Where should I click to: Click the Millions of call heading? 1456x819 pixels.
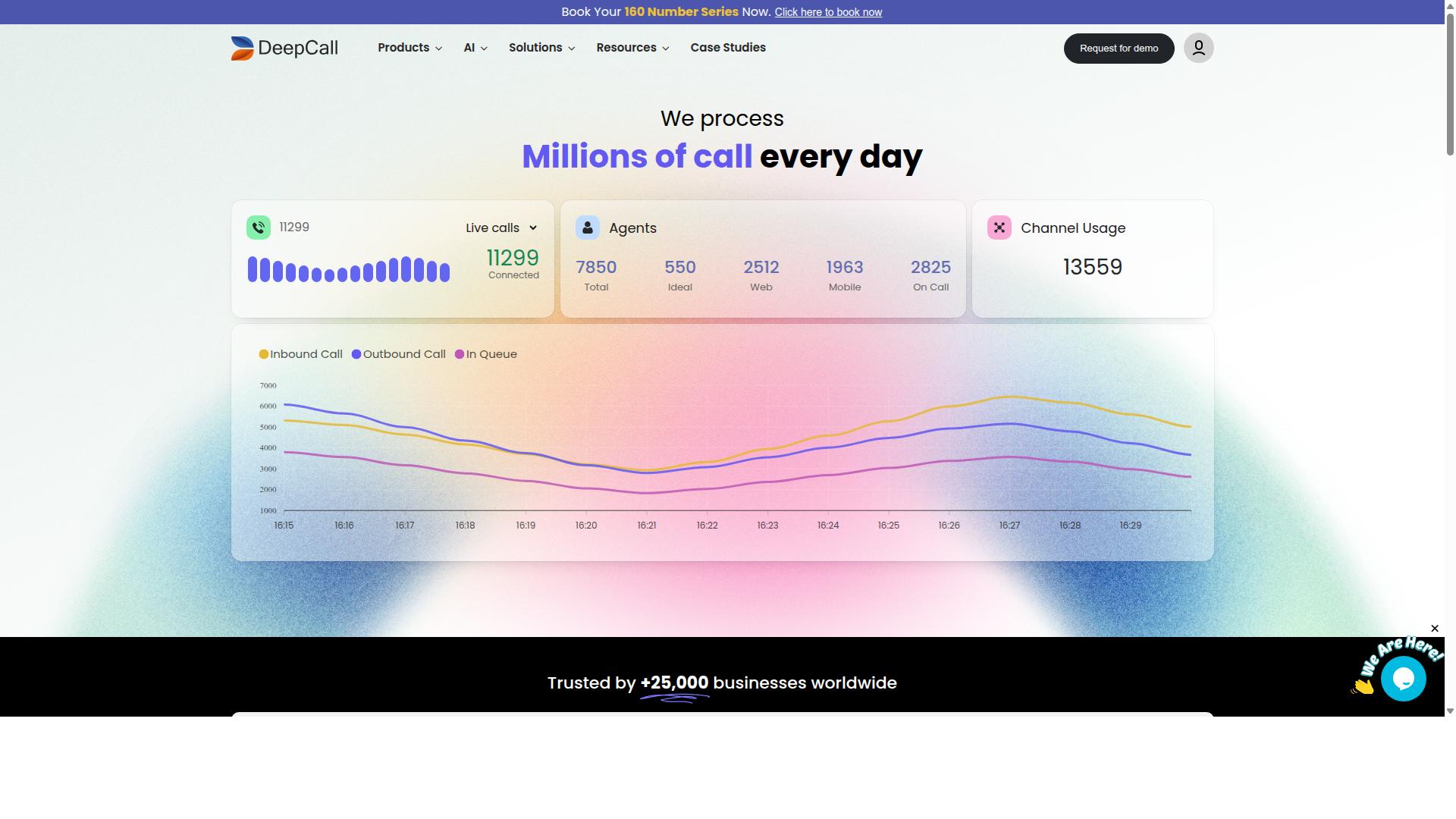click(637, 156)
